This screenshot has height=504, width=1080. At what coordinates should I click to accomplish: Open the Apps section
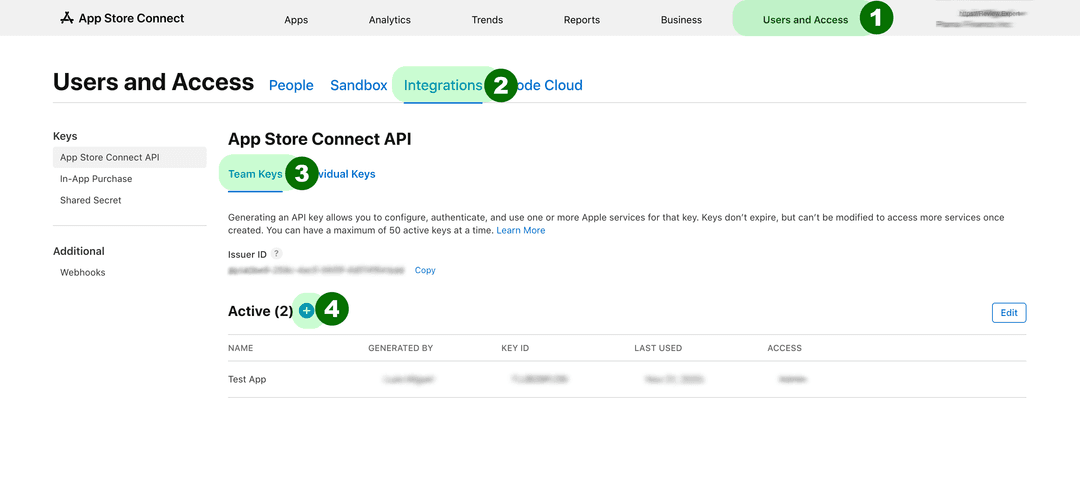coord(296,20)
